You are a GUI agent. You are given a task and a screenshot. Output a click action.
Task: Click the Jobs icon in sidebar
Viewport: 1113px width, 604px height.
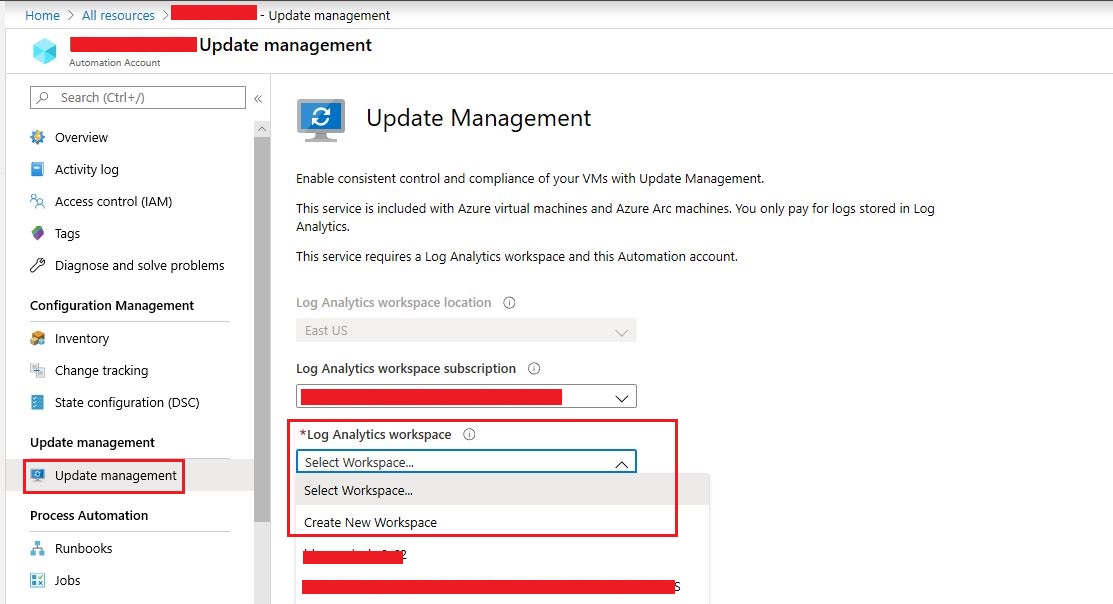(38, 580)
